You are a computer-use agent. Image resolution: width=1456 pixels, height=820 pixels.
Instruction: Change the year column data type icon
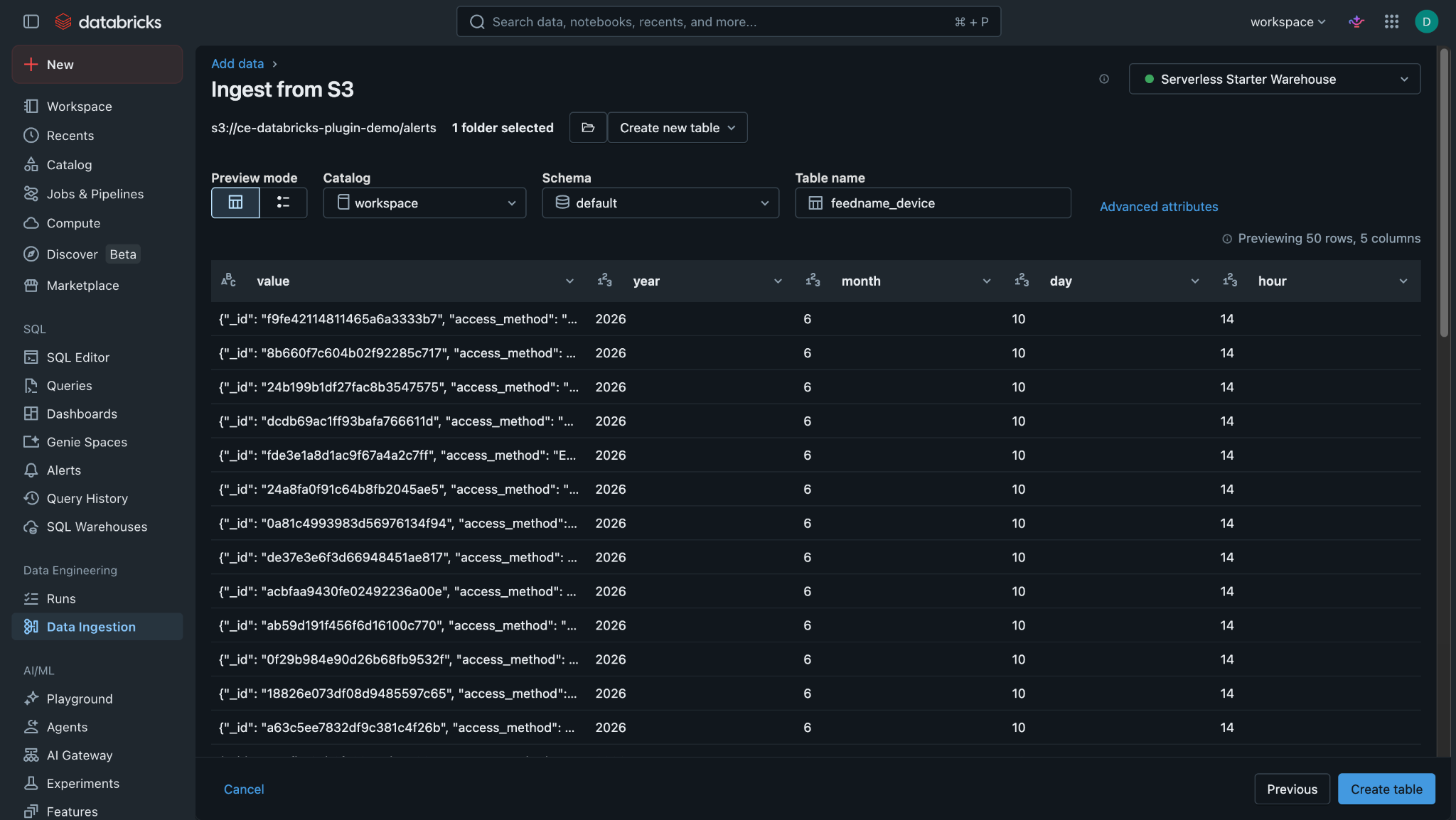click(x=604, y=280)
